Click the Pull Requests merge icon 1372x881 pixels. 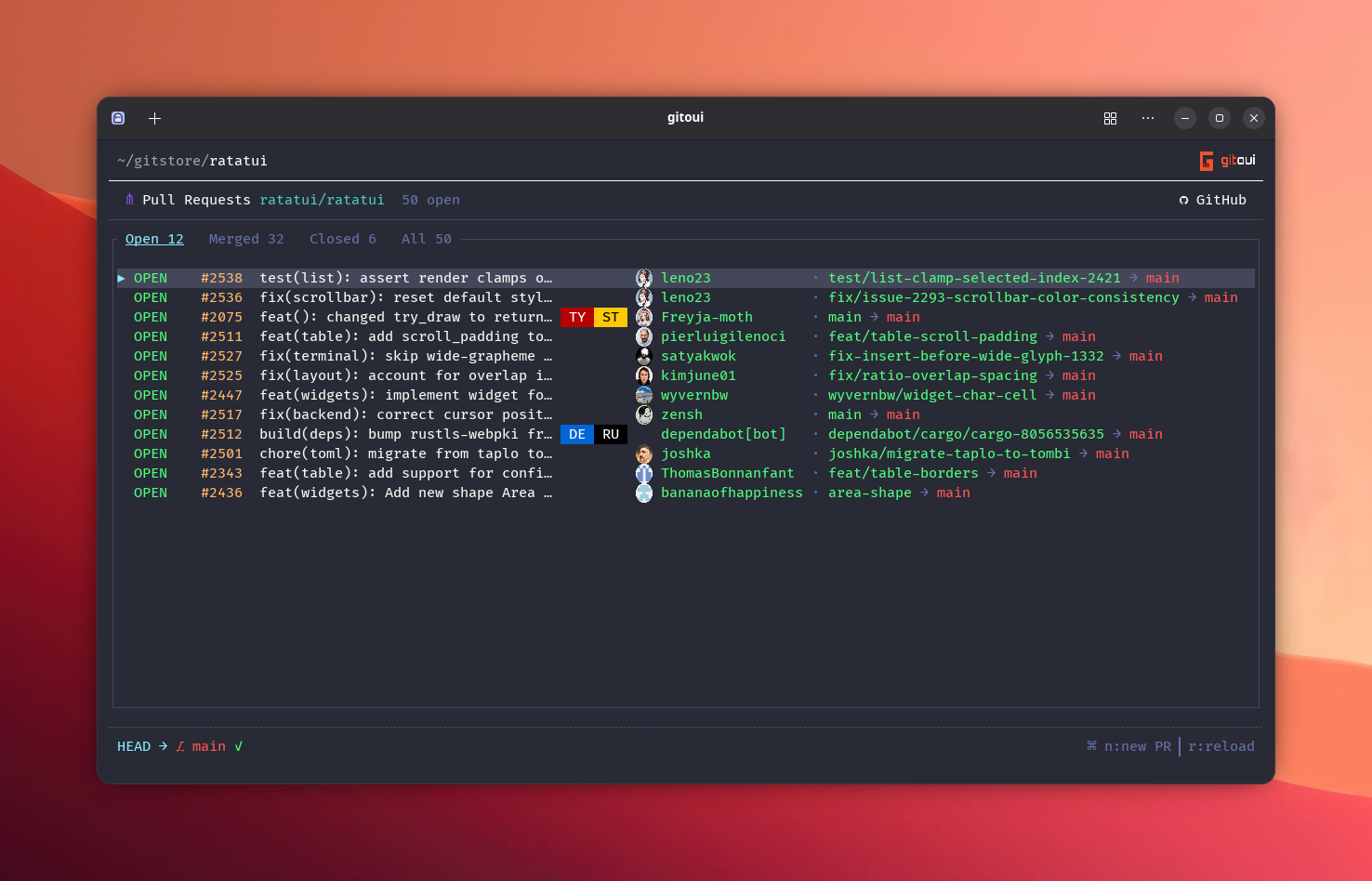coord(129,200)
